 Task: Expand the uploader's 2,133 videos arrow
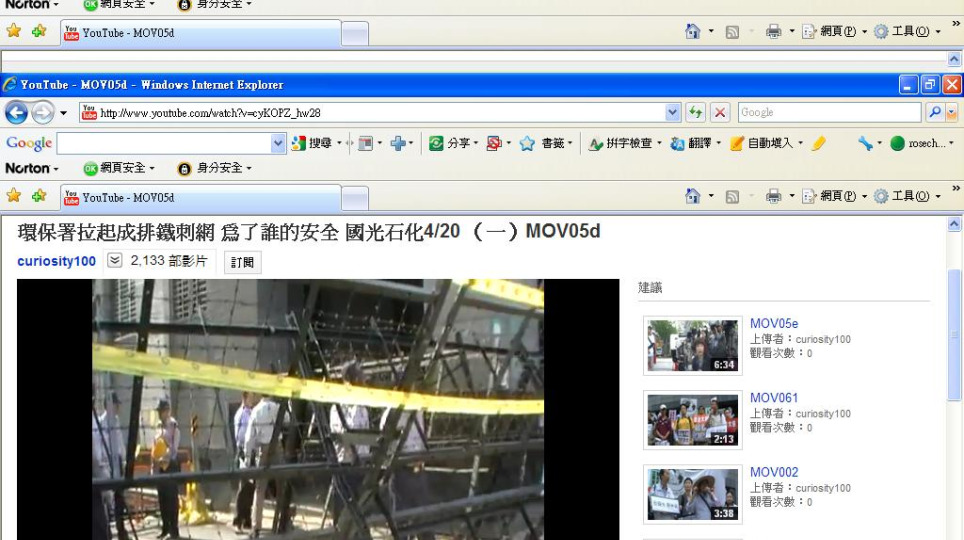pyautogui.click(x=115, y=261)
